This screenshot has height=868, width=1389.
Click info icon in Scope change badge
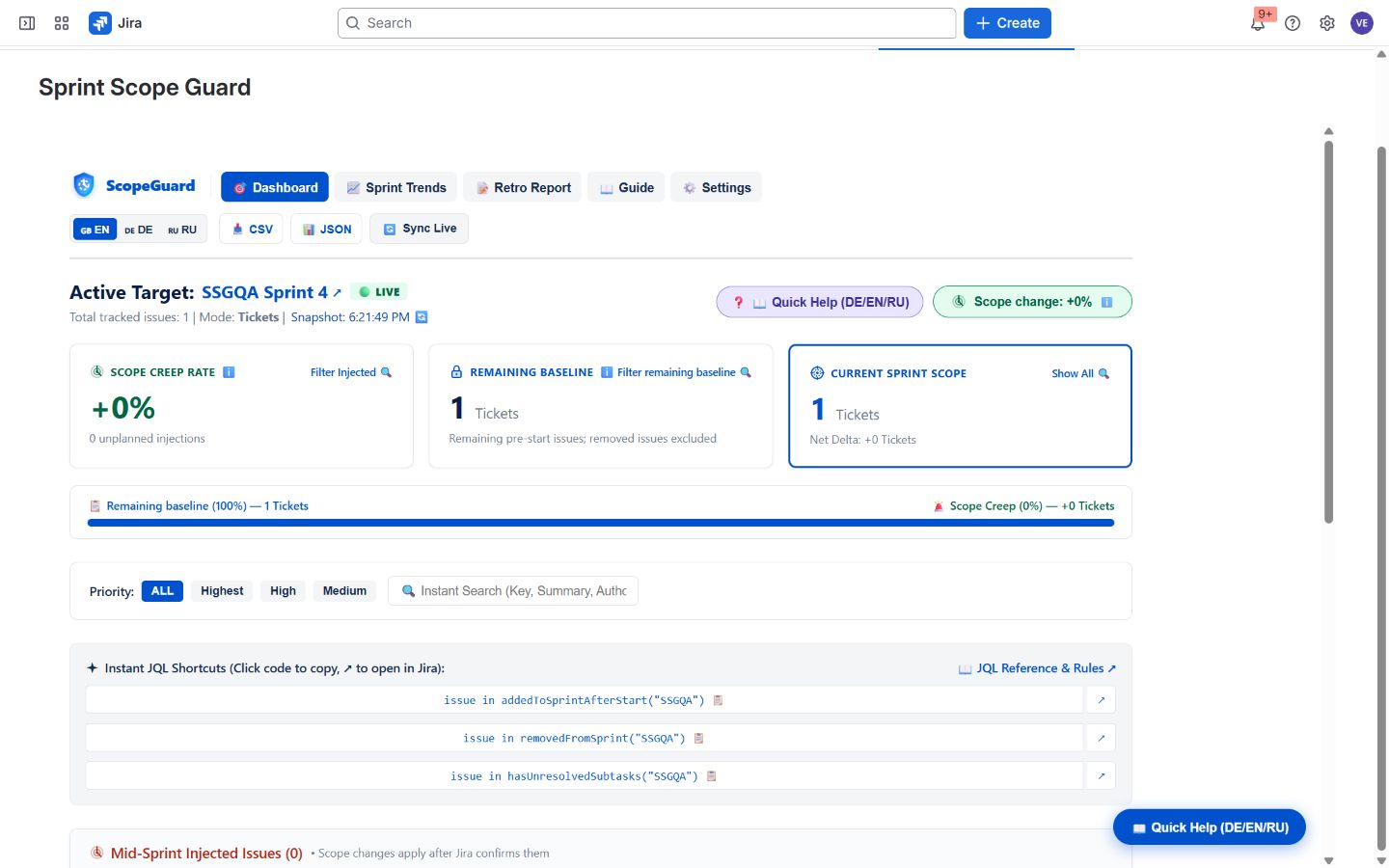1106,302
